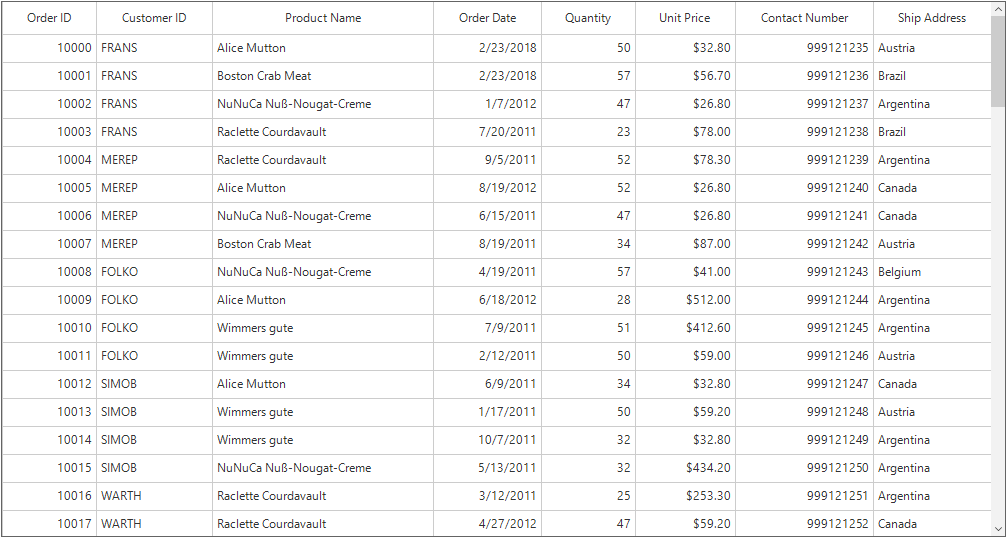Select order ID cell 10010
Viewport: 1007px width, 538px height.
click(x=49, y=328)
